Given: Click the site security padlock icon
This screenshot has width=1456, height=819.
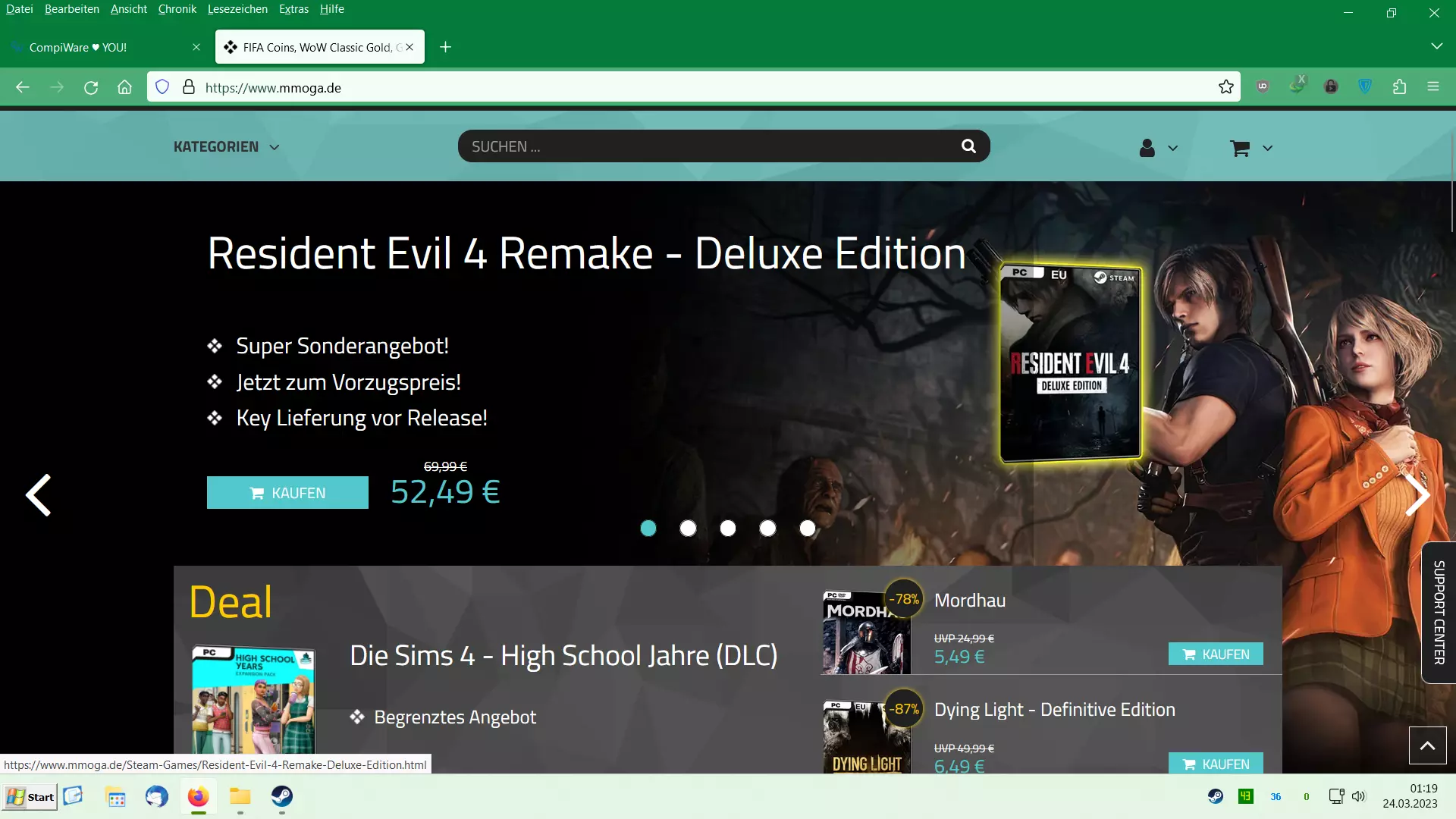Looking at the screenshot, I should coord(189,87).
